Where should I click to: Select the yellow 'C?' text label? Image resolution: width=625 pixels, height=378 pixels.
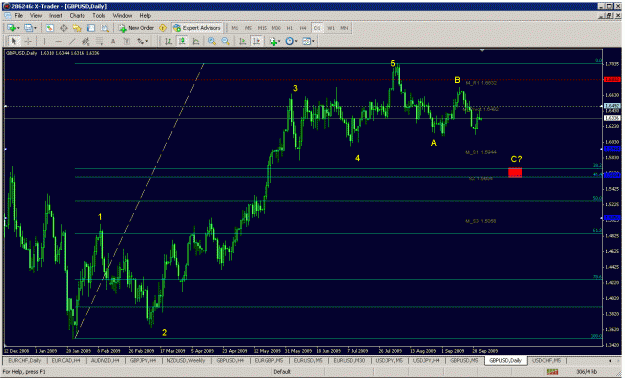(x=516, y=159)
